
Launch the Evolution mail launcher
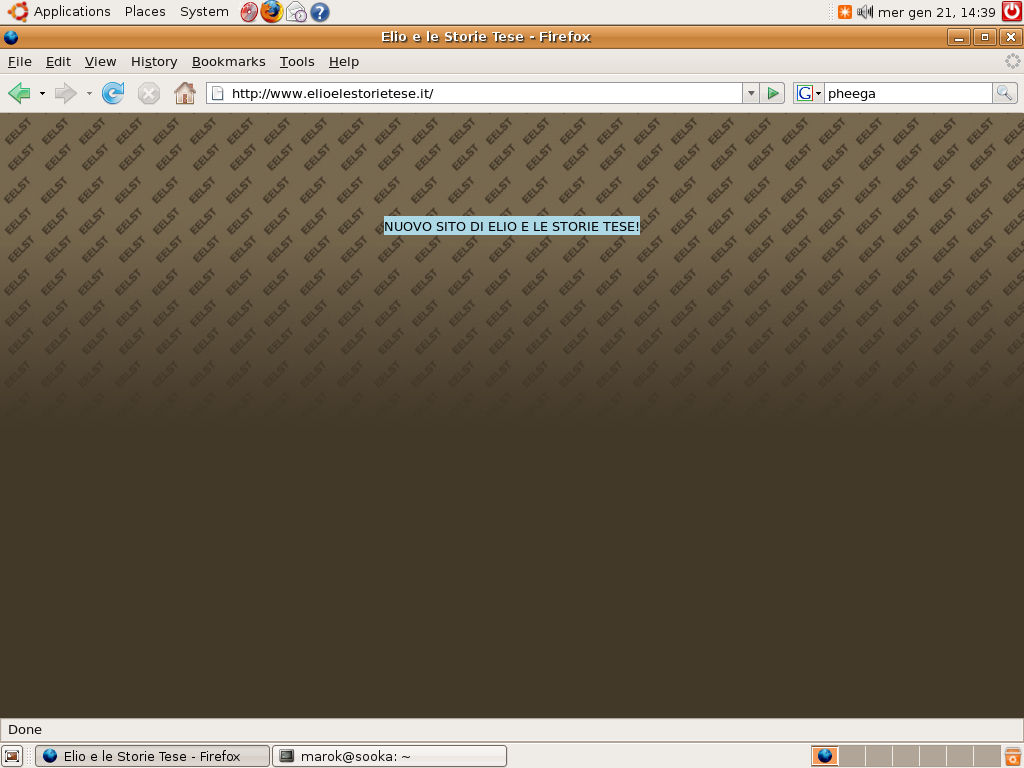coord(296,12)
